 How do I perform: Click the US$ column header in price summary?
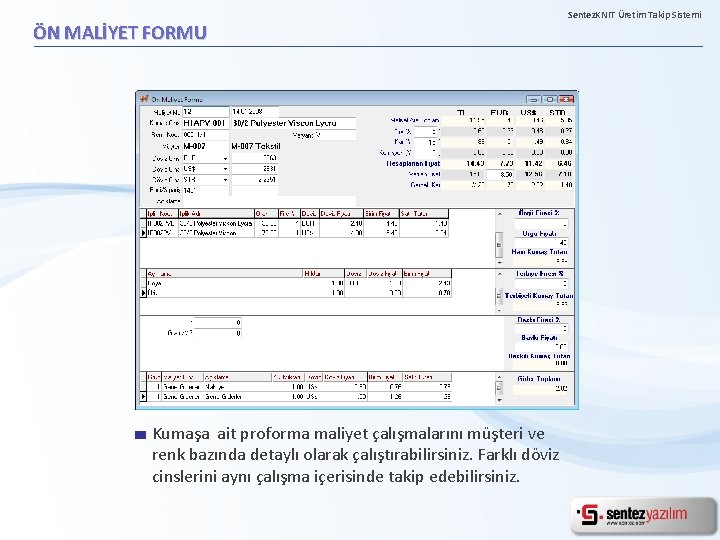click(x=529, y=112)
